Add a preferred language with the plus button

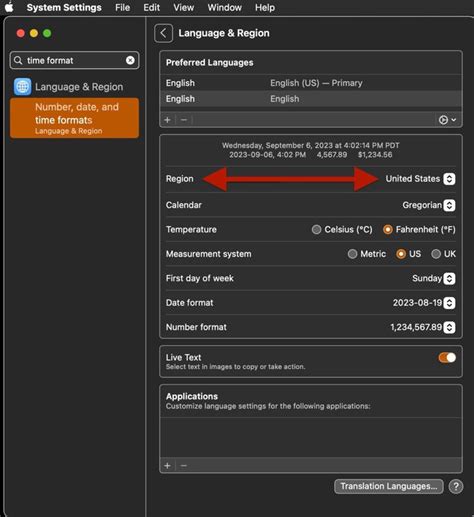[168, 120]
